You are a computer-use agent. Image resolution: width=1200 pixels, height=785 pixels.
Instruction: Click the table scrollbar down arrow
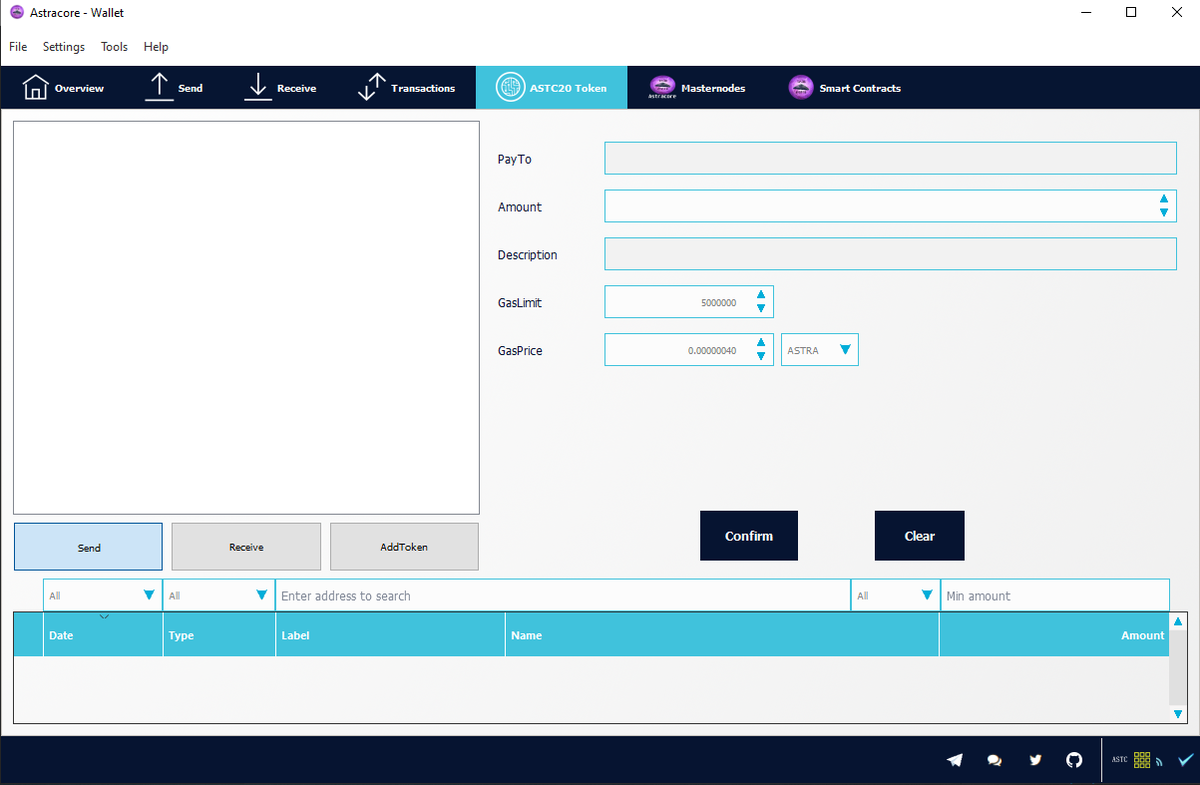tap(1178, 713)
